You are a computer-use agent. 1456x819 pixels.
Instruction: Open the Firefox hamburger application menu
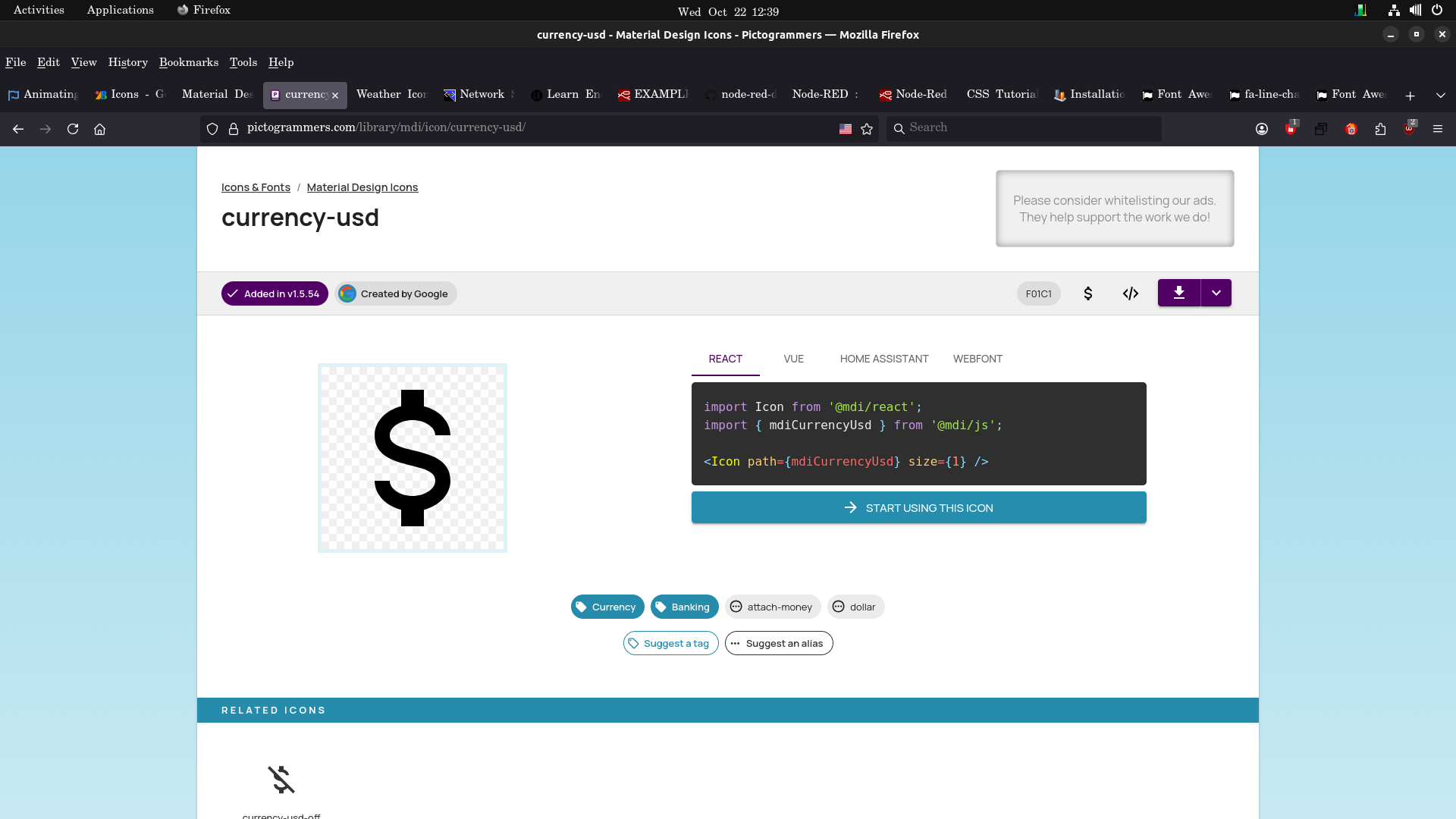1437,129
